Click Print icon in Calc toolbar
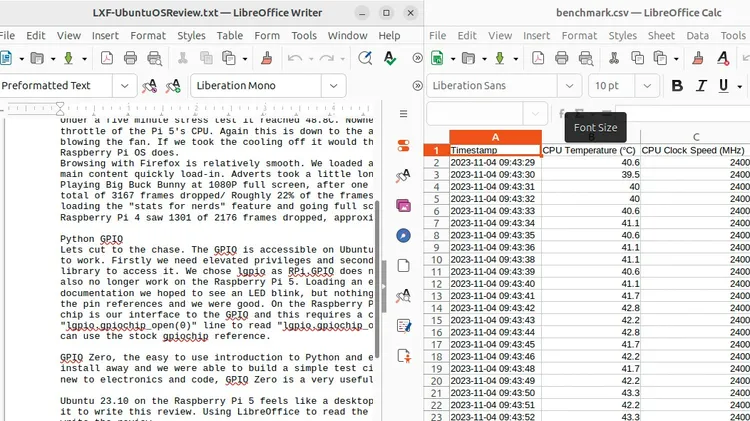The width and height of the screenshot is (750, 421). pos(562,58)
